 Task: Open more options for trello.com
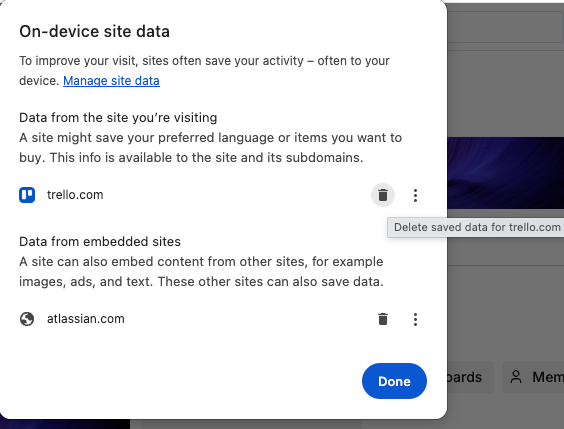pos(415,195)
